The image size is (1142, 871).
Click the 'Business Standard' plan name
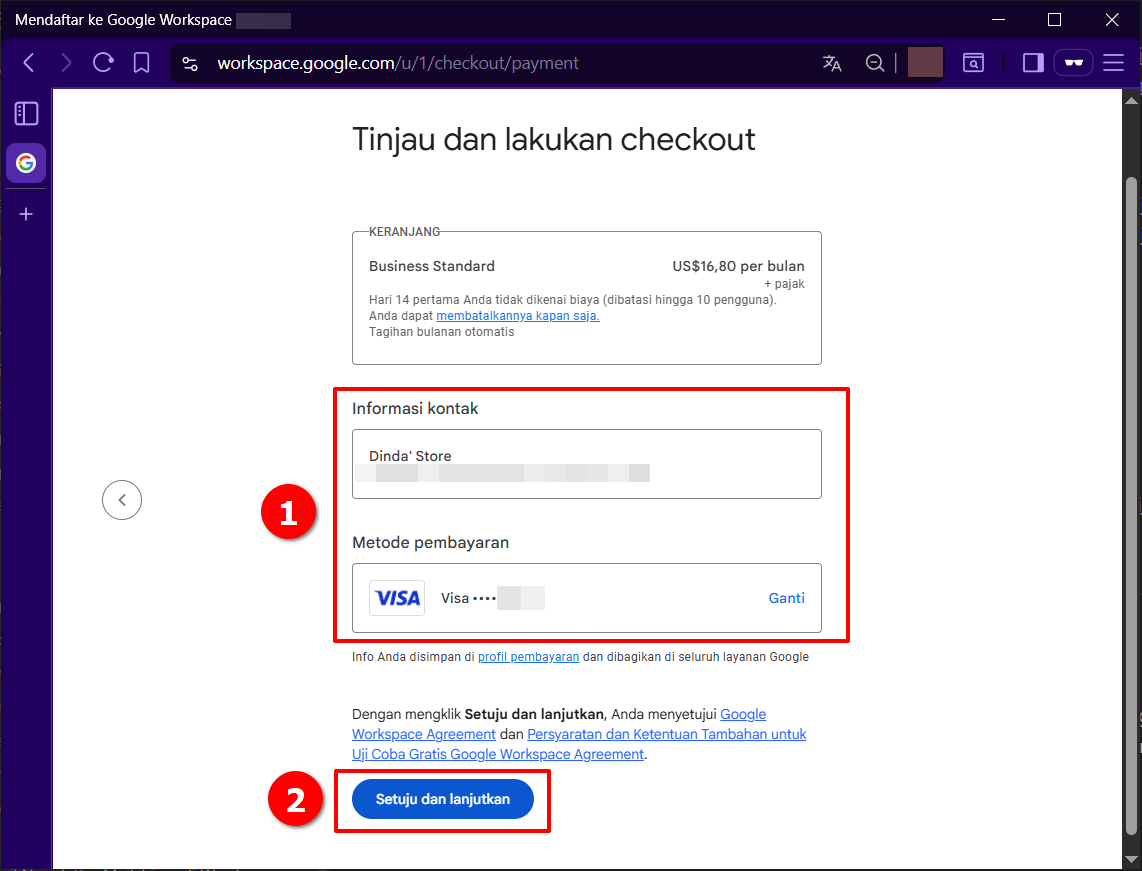point(432,266)
